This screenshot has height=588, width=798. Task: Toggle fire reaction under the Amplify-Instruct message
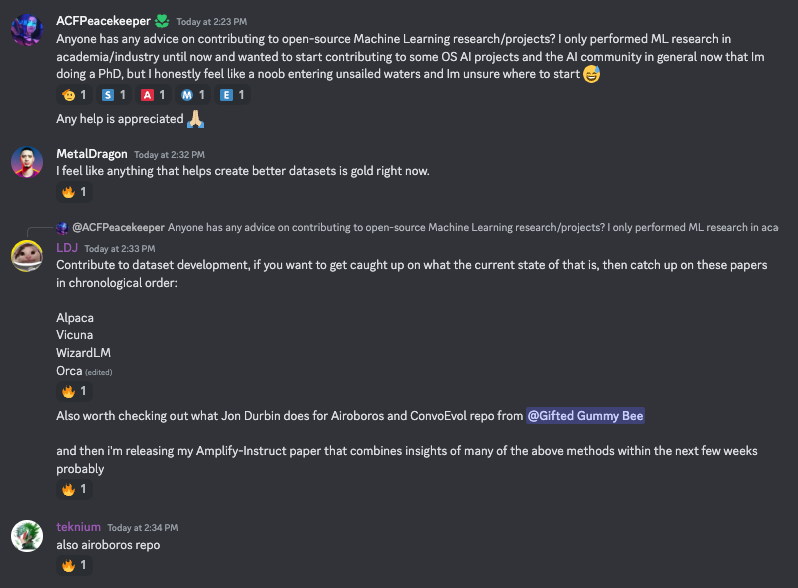[74, 489]
